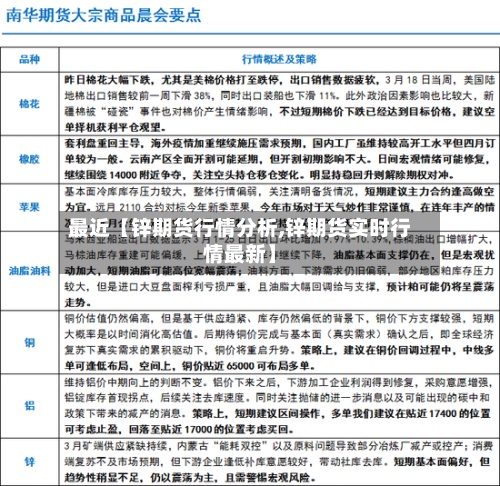The width and height of the screenshot is (500, 486).
Task: Select the 苹果 paragraph starting 基本面冷库库存压力较大
Action: (x=279, y=207)
